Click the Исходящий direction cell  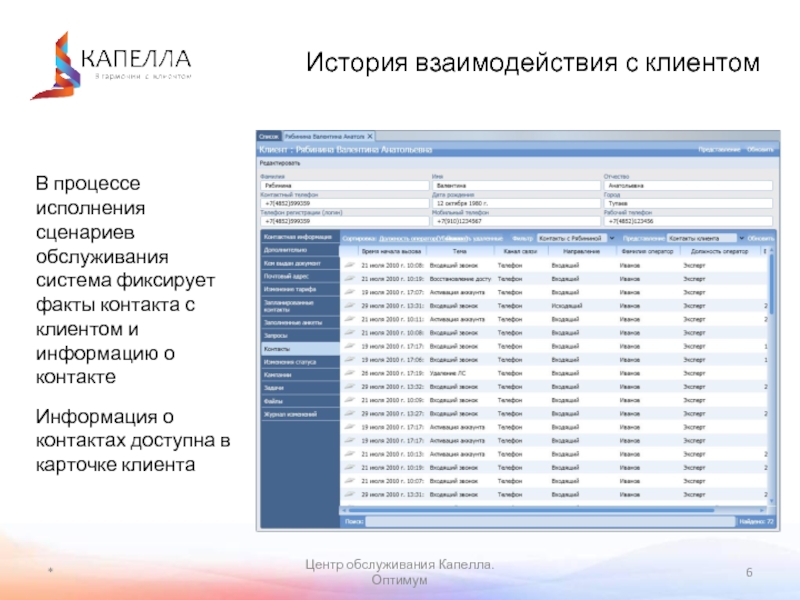(567, 306)
